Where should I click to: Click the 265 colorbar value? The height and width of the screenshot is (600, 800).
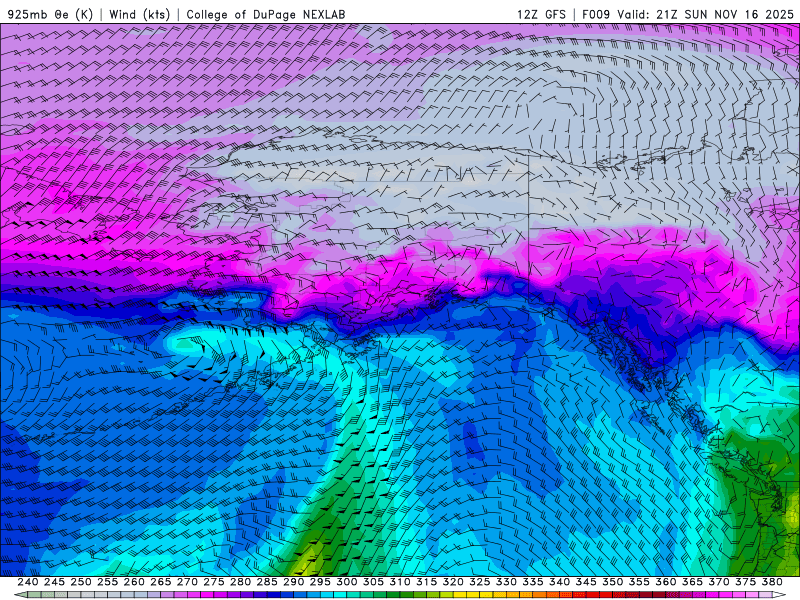coord(161,582)
